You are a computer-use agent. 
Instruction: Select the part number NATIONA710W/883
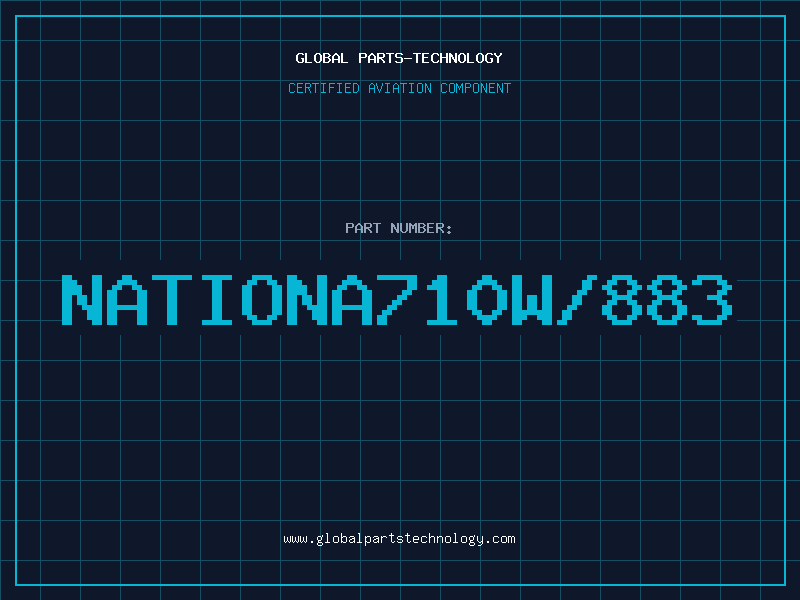397,299
